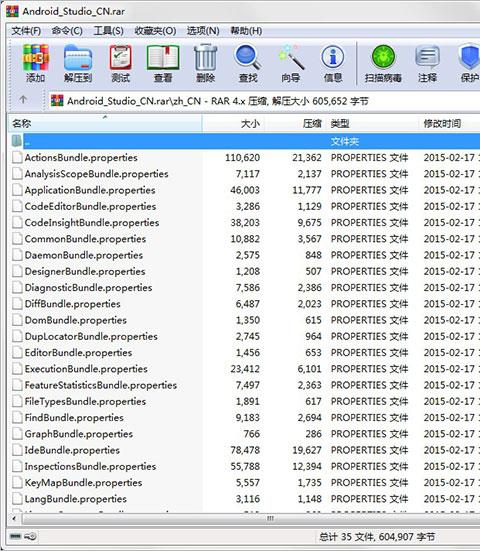Click the 添加 (Add) toolbar icon

35,63
